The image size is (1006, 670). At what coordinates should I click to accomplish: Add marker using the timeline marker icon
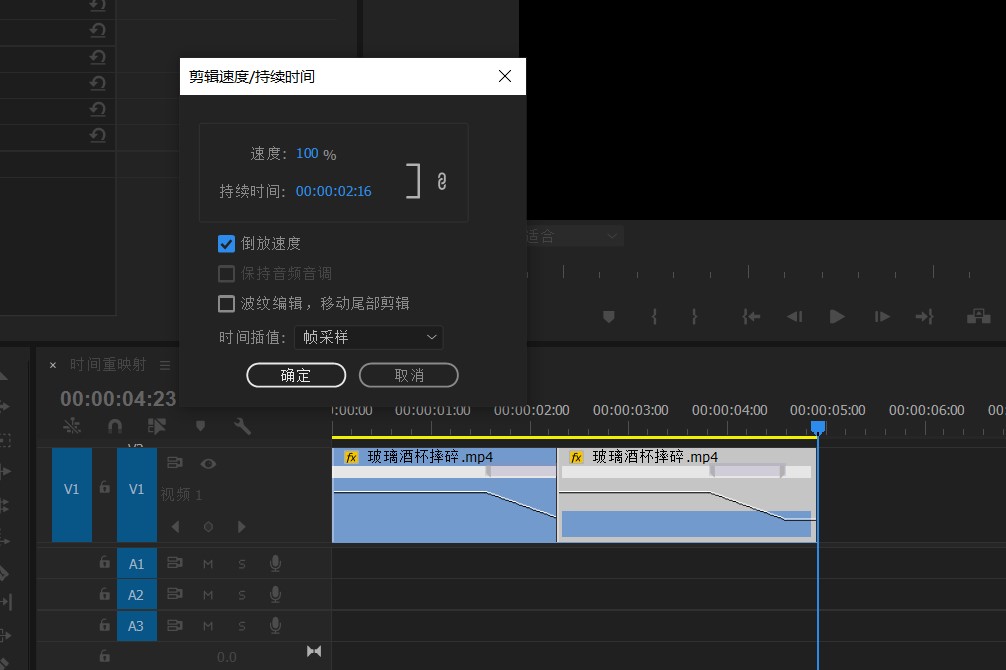point(200,426)
